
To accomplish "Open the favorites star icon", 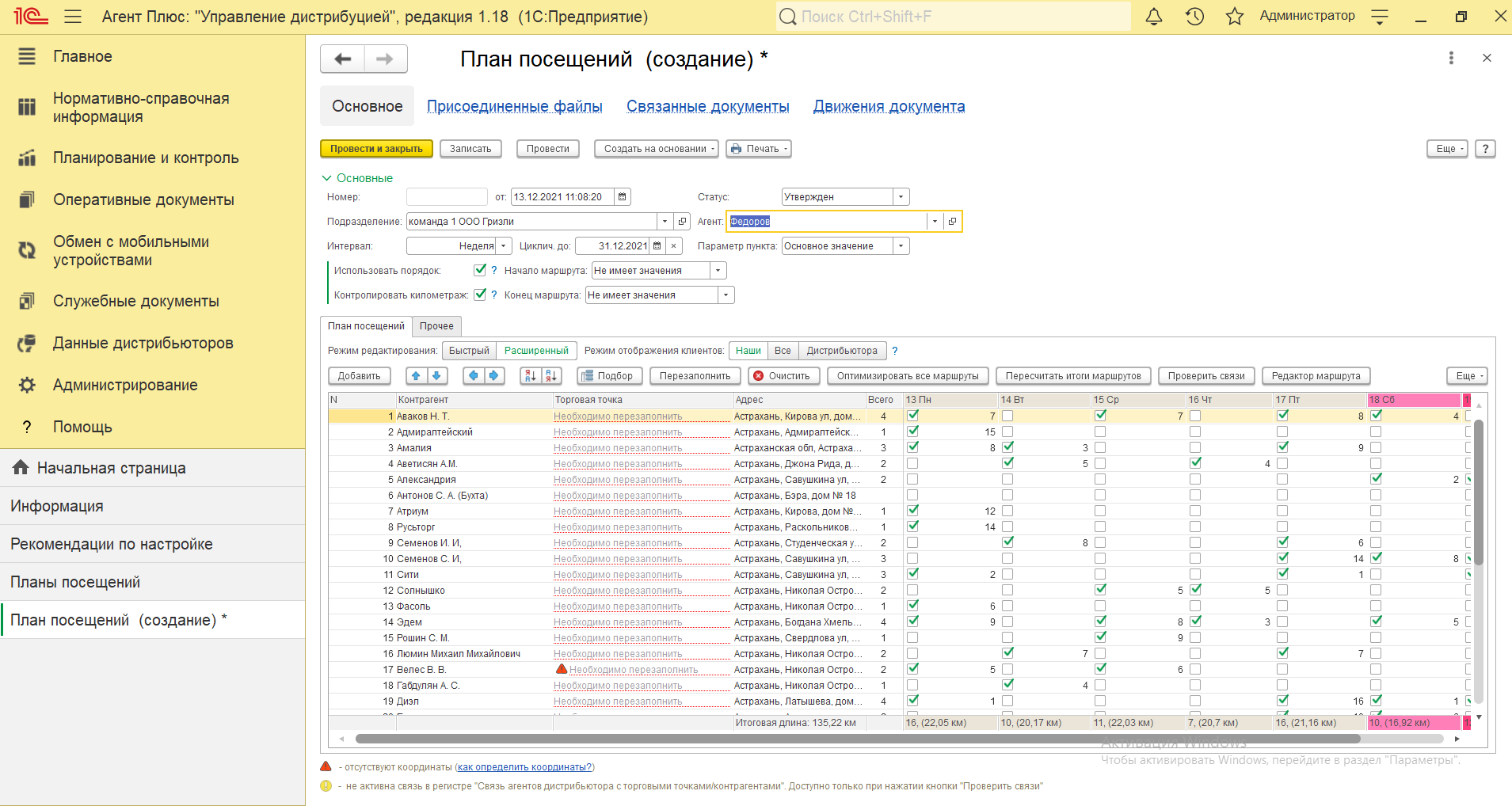I will tap(1235, 17).
